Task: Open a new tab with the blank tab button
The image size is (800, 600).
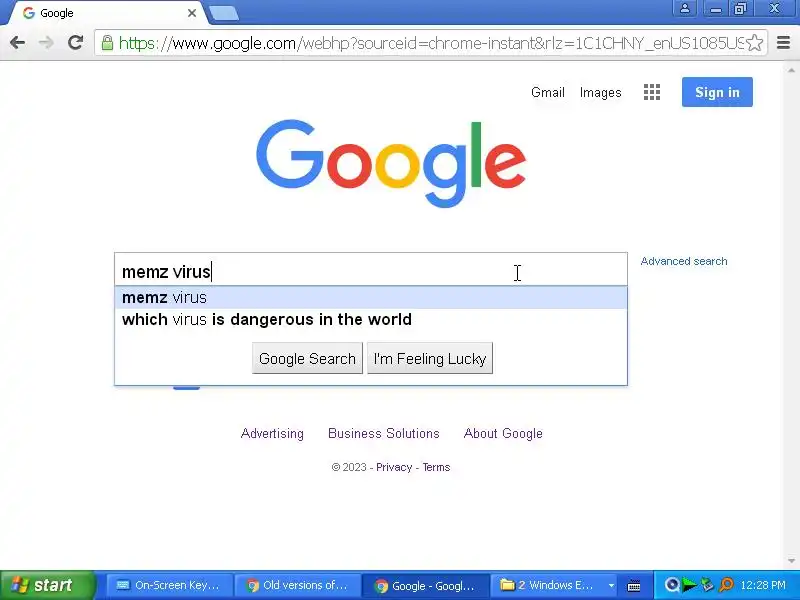Action: tap(224, 14)
